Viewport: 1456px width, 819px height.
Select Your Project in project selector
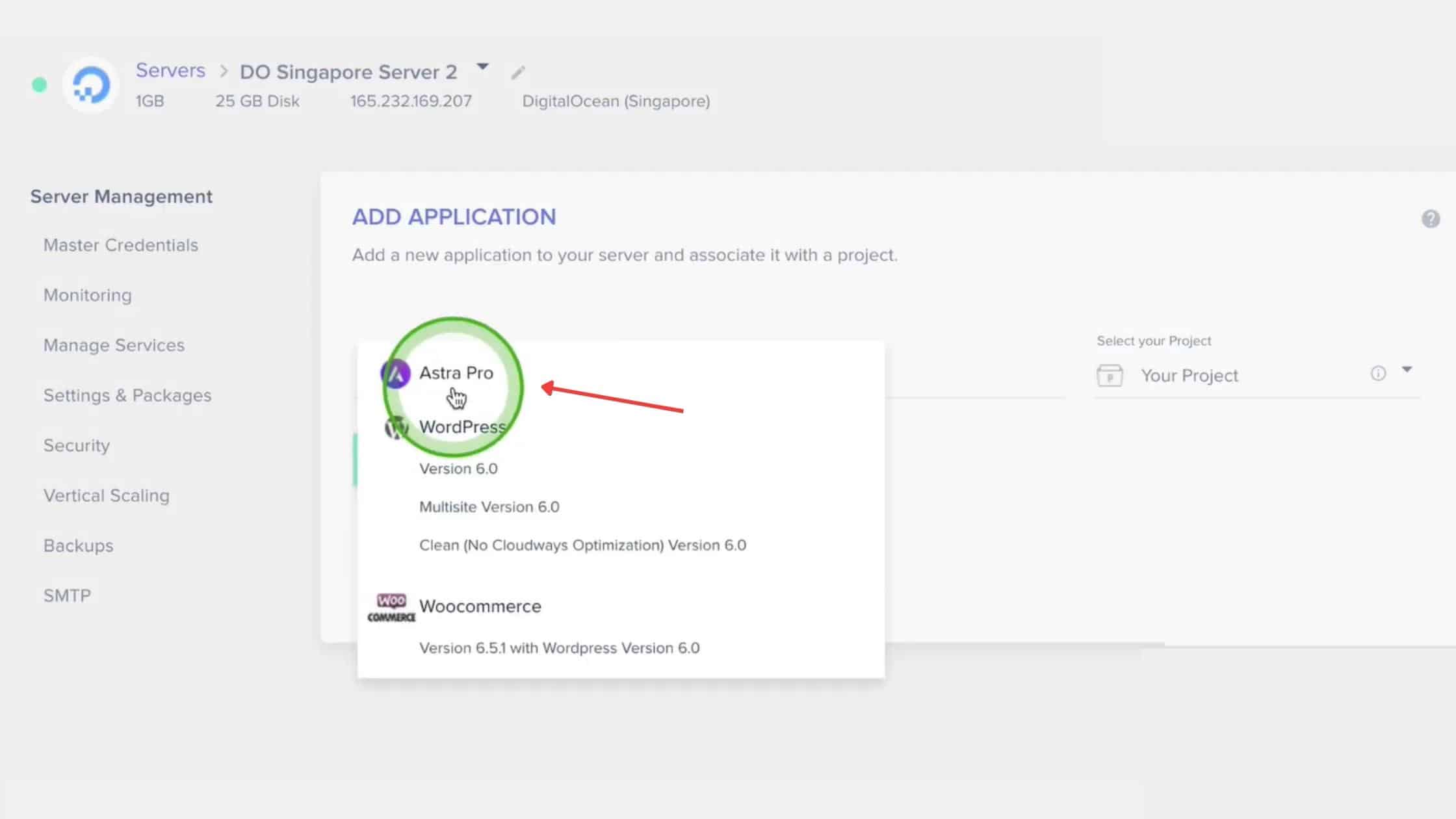[x=1189, y=376]
